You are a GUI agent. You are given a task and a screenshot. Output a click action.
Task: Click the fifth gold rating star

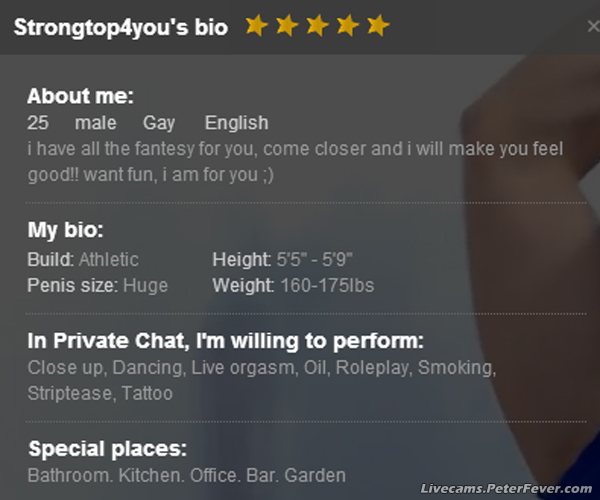[377, 26]
